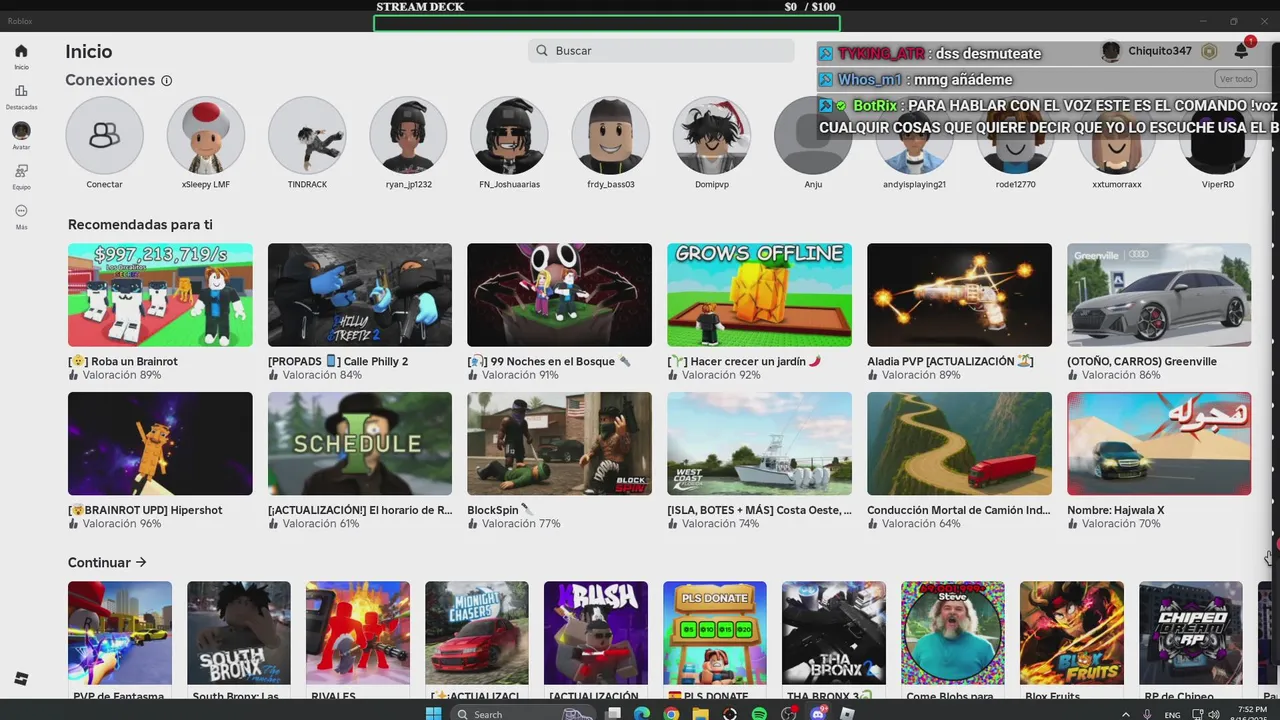Image resolution: width=1280 pixels, height=720 pixels.
Task: Open Roba un Brainrot game thumbnail
Action: tap(160, 295)
